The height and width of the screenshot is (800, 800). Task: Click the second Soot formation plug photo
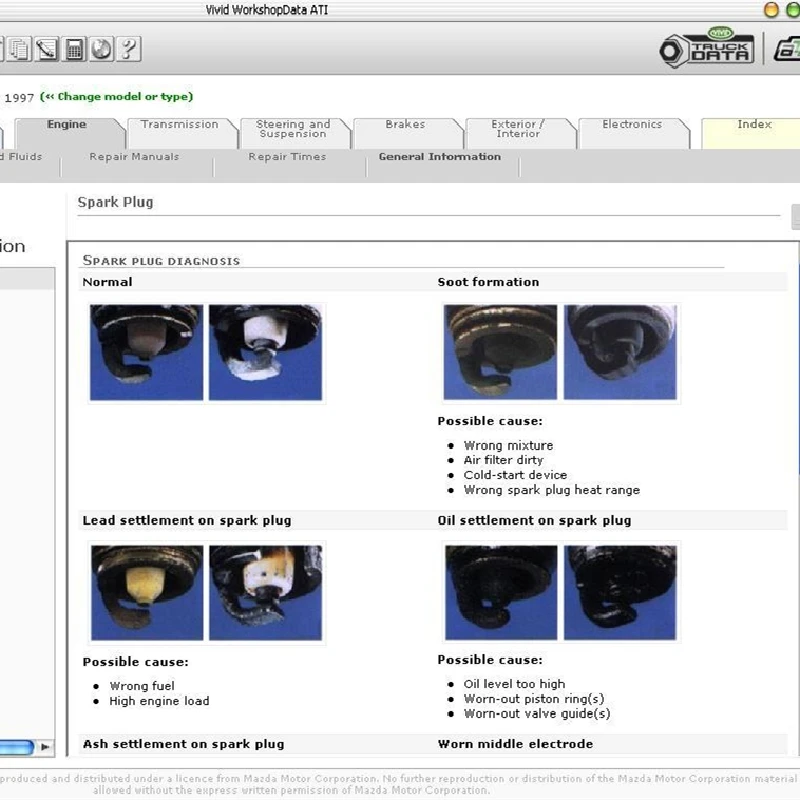[620, 352]
